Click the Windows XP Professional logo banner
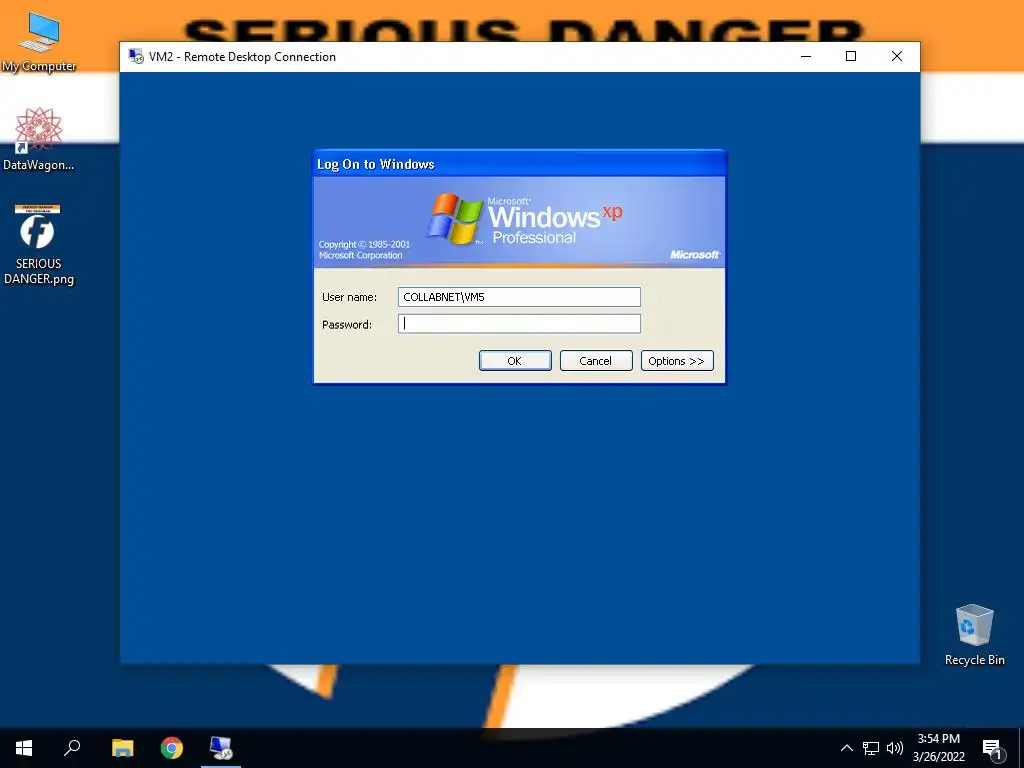The width and height of the screenshot is (1024, 768). pos(519,221)
